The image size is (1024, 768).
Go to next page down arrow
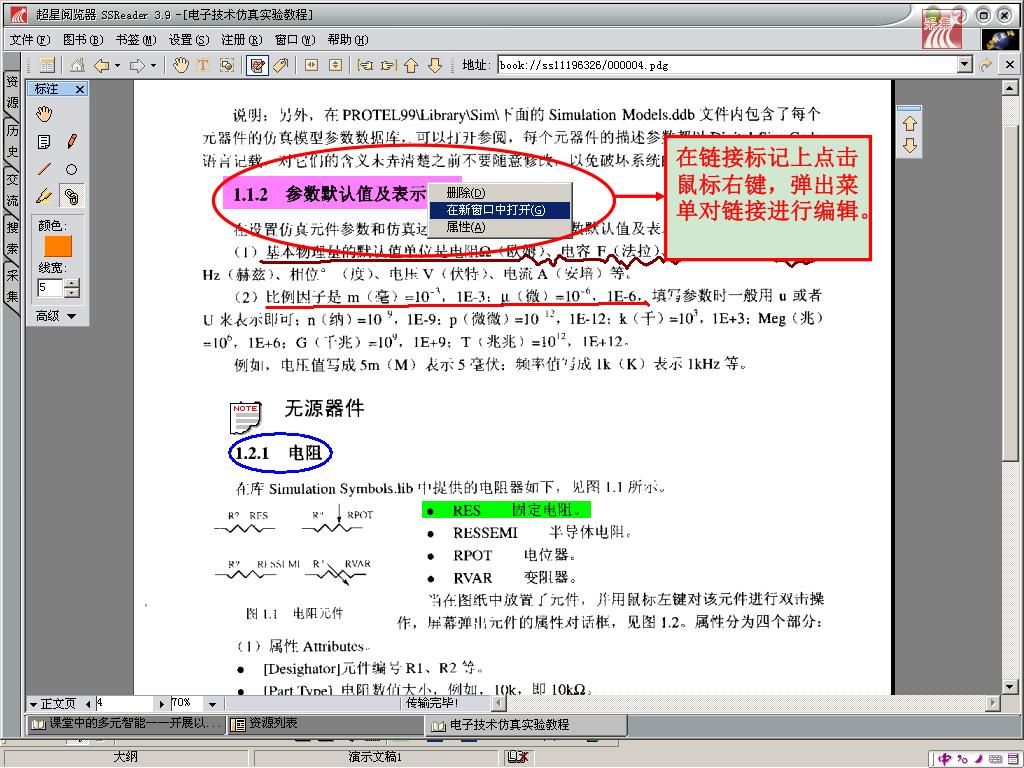click(435, 65)
